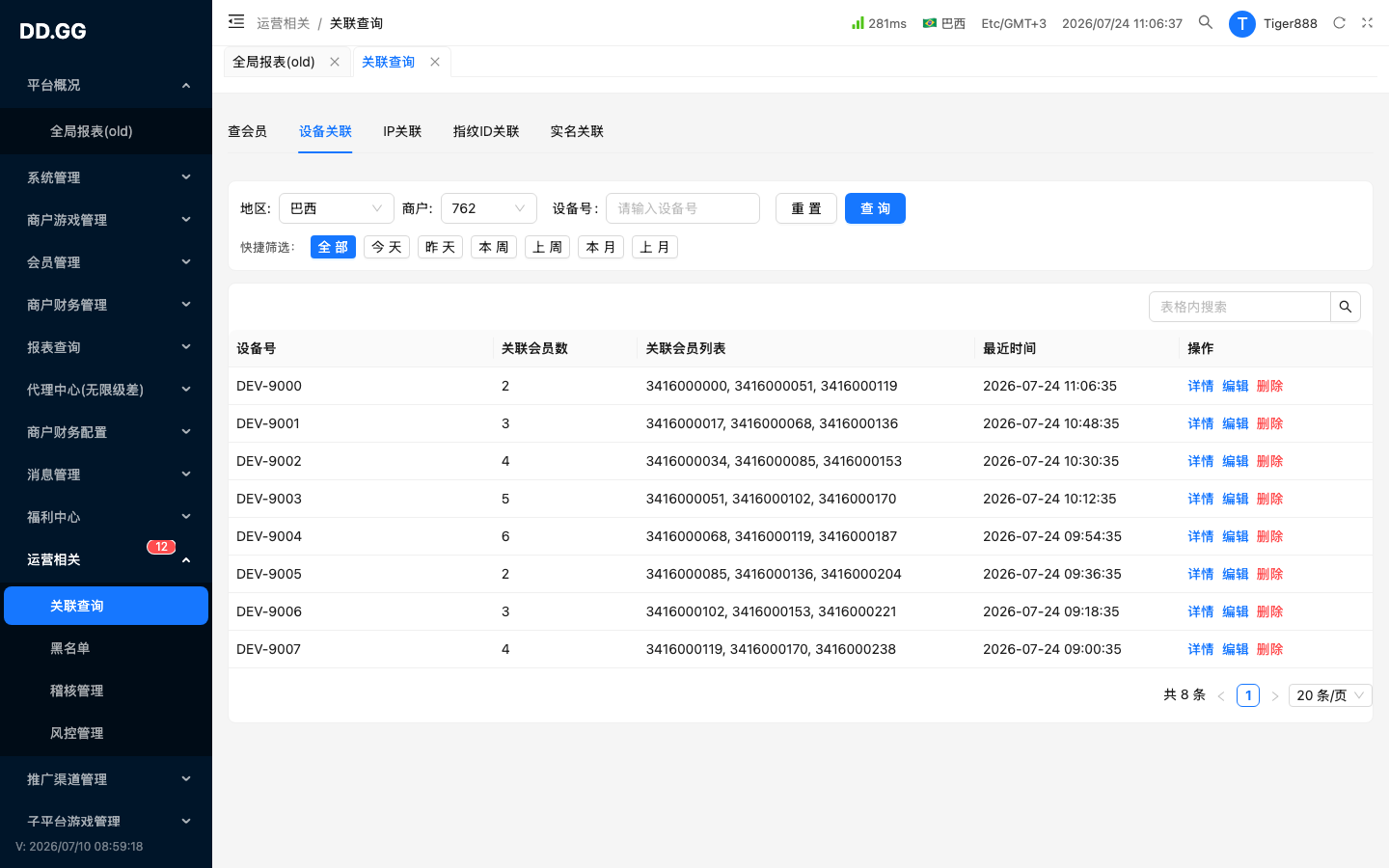Open 详情 for DEV-9000
The height and width of the screenshot is (868, 1389).
(1201, 386)
